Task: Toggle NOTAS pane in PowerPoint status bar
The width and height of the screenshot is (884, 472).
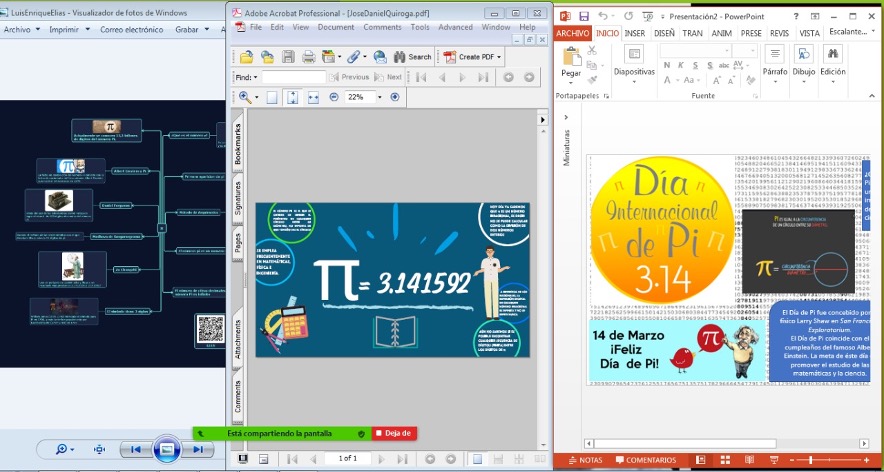Action: [584, 460]
